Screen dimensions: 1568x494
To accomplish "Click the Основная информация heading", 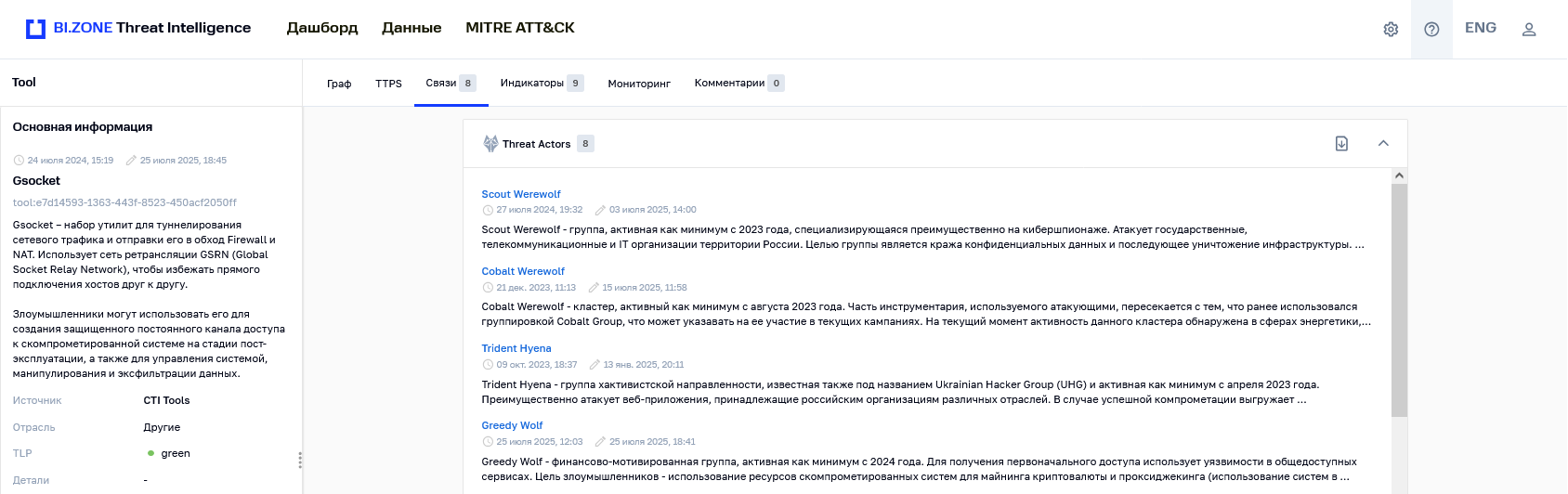I will pyautogui.click(x=83, y=127).
